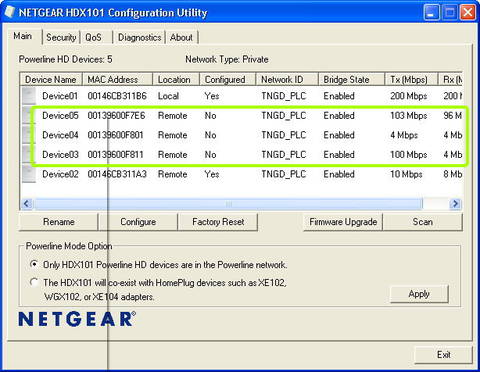Minimize the Configuration Utility window
The height and width of the screenshot is (372, 480).
tap(431, 13)
